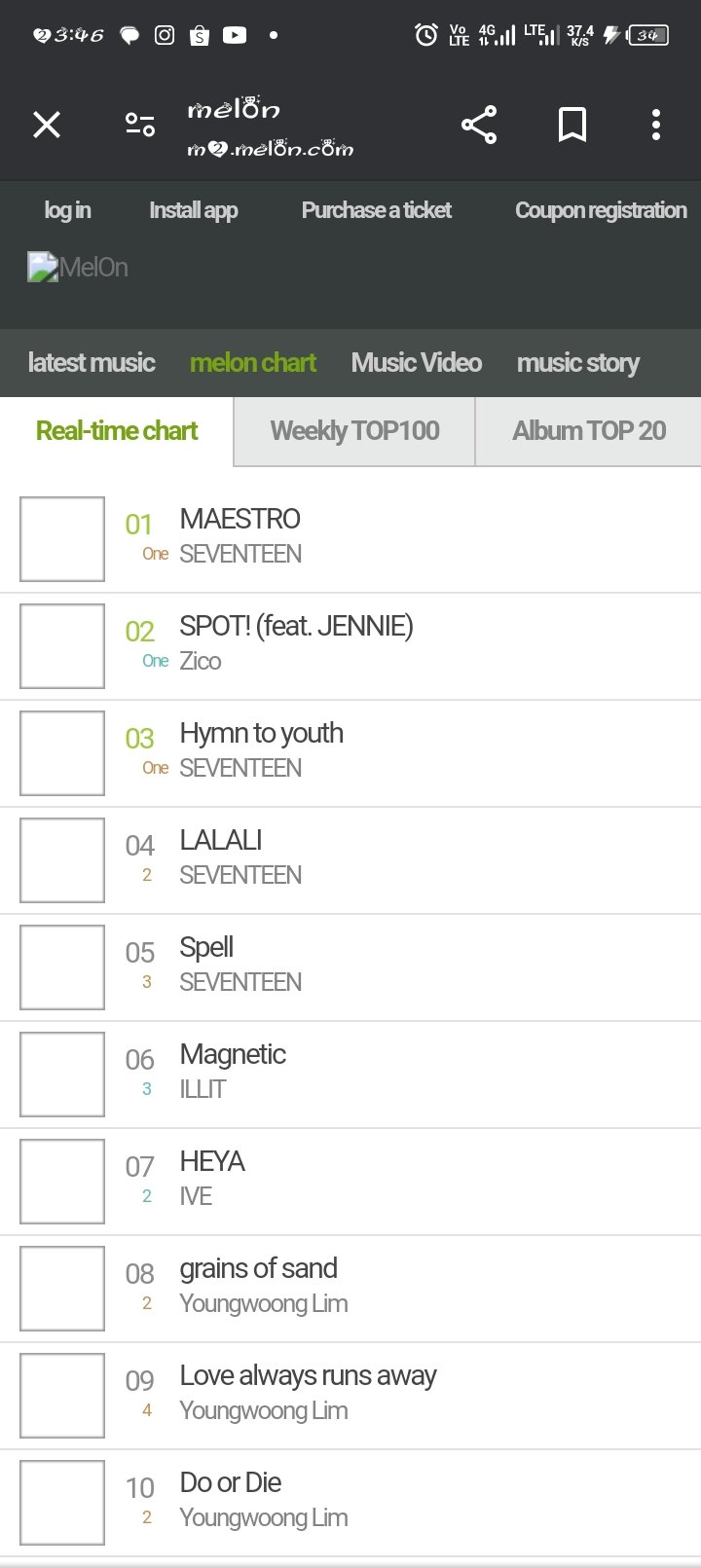Open the Music Video section
Viewport: 701px width, 1568px height.
tap(416, 363)
